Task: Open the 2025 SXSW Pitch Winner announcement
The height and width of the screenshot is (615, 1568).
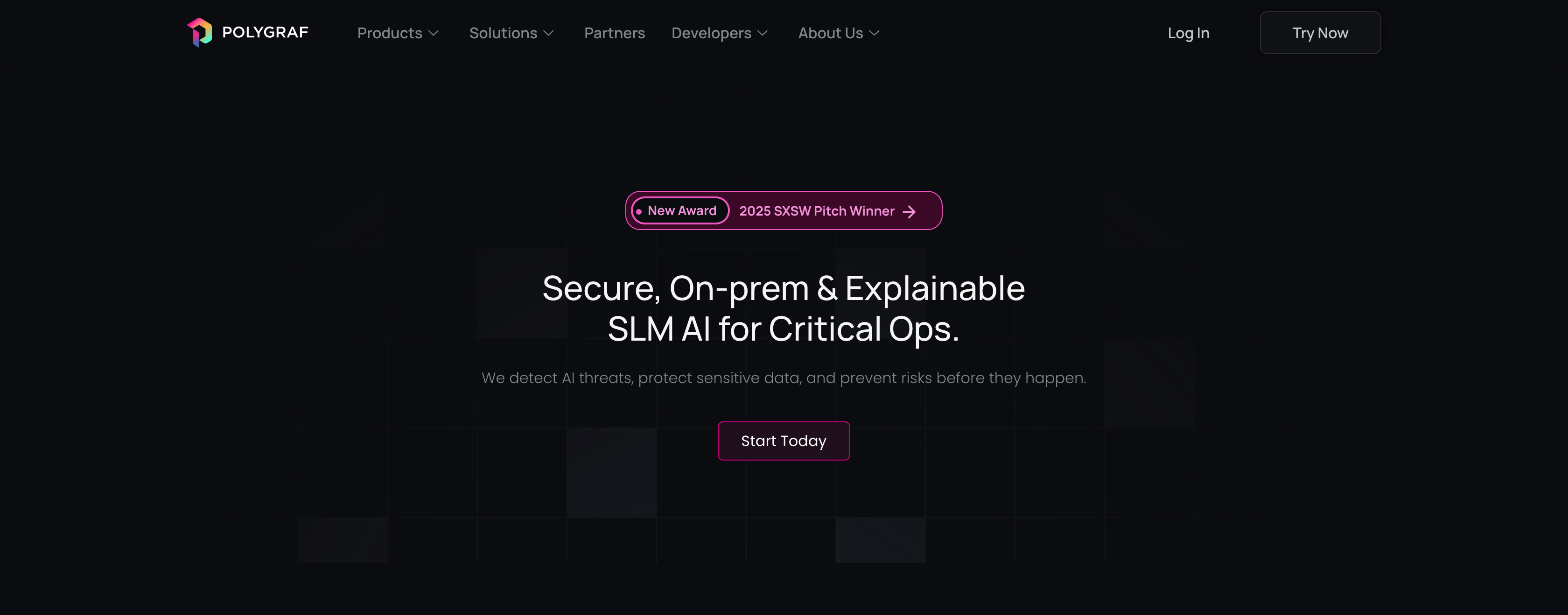Action: pyautogui.click(x=816, y=211)
